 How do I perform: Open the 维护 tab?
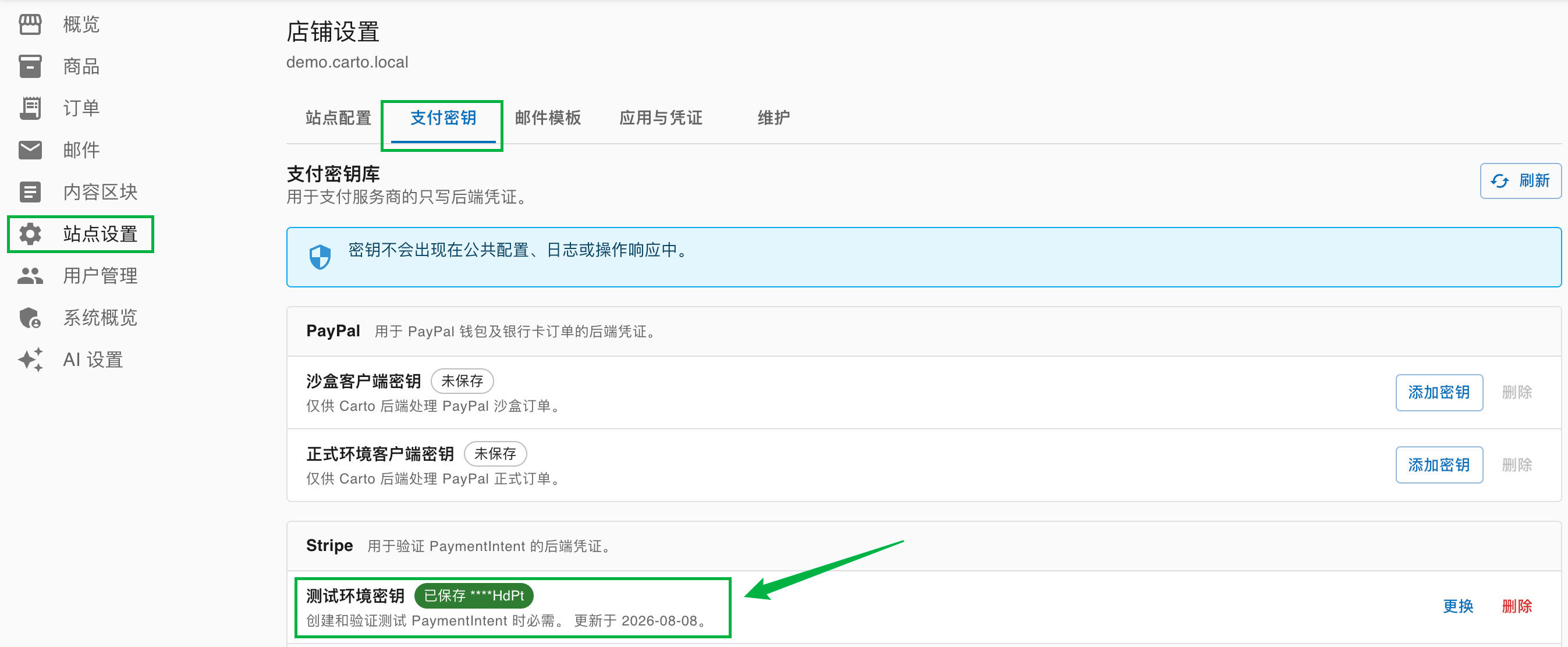coord(774,118)
